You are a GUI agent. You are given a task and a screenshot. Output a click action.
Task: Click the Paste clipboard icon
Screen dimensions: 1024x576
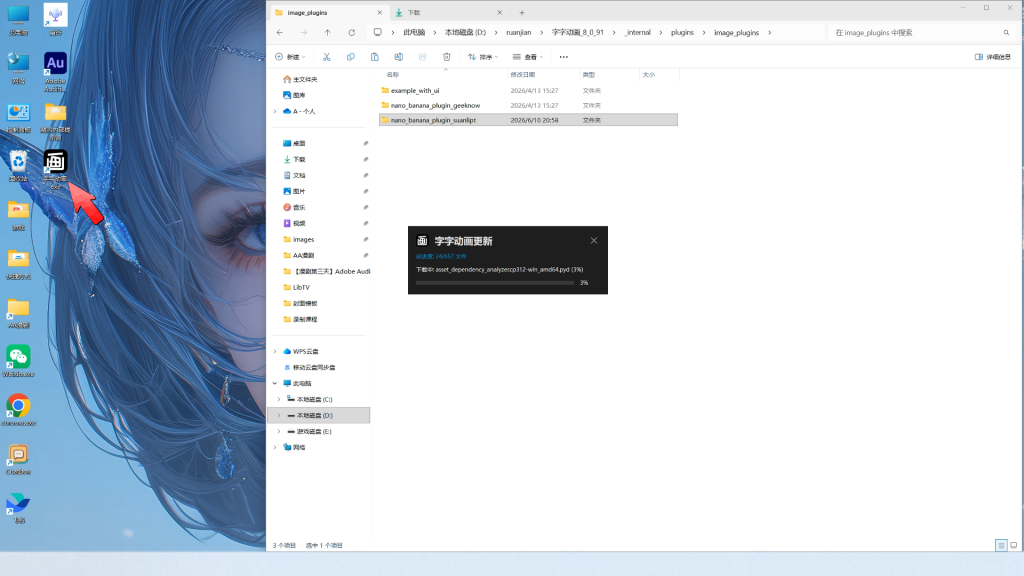pyautogui.click(x=375, y=57)
